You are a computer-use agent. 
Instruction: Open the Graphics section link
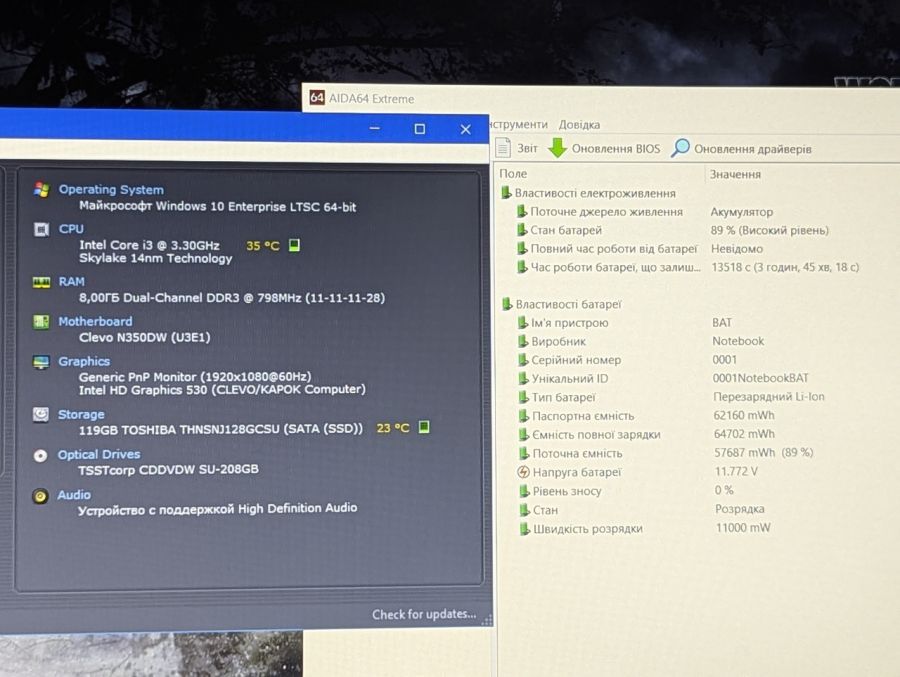84,361
